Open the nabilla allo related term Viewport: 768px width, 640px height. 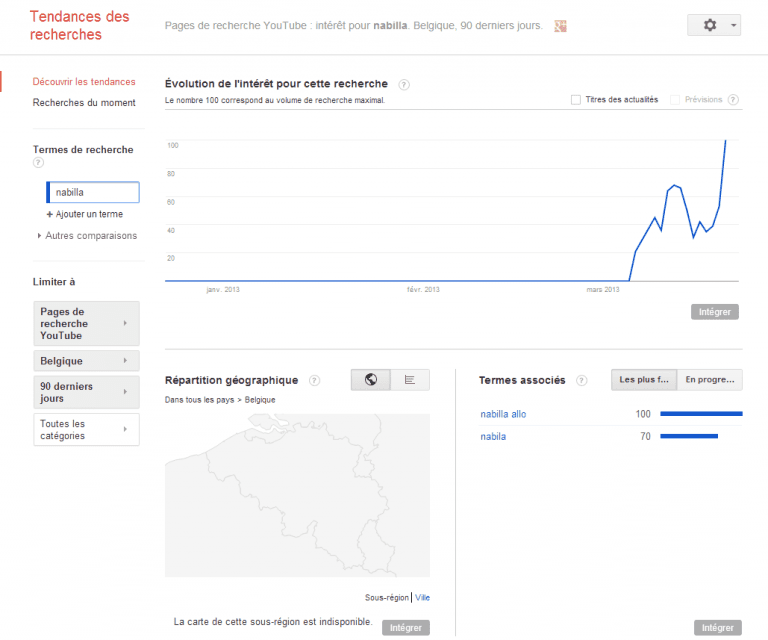pyautogui.click(x=503, y=414)
